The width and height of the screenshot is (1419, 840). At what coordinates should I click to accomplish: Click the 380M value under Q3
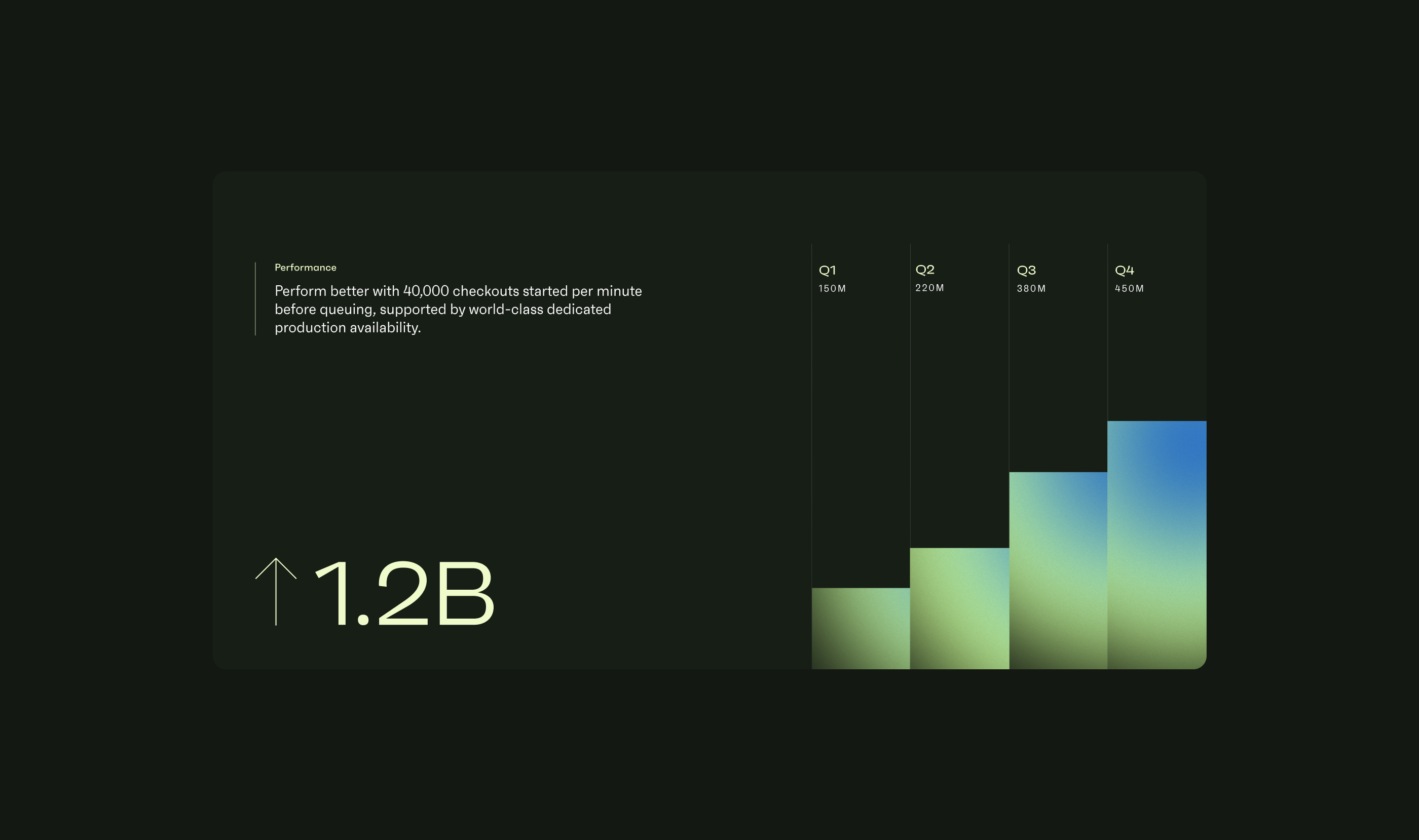[x=1031, y=289]
